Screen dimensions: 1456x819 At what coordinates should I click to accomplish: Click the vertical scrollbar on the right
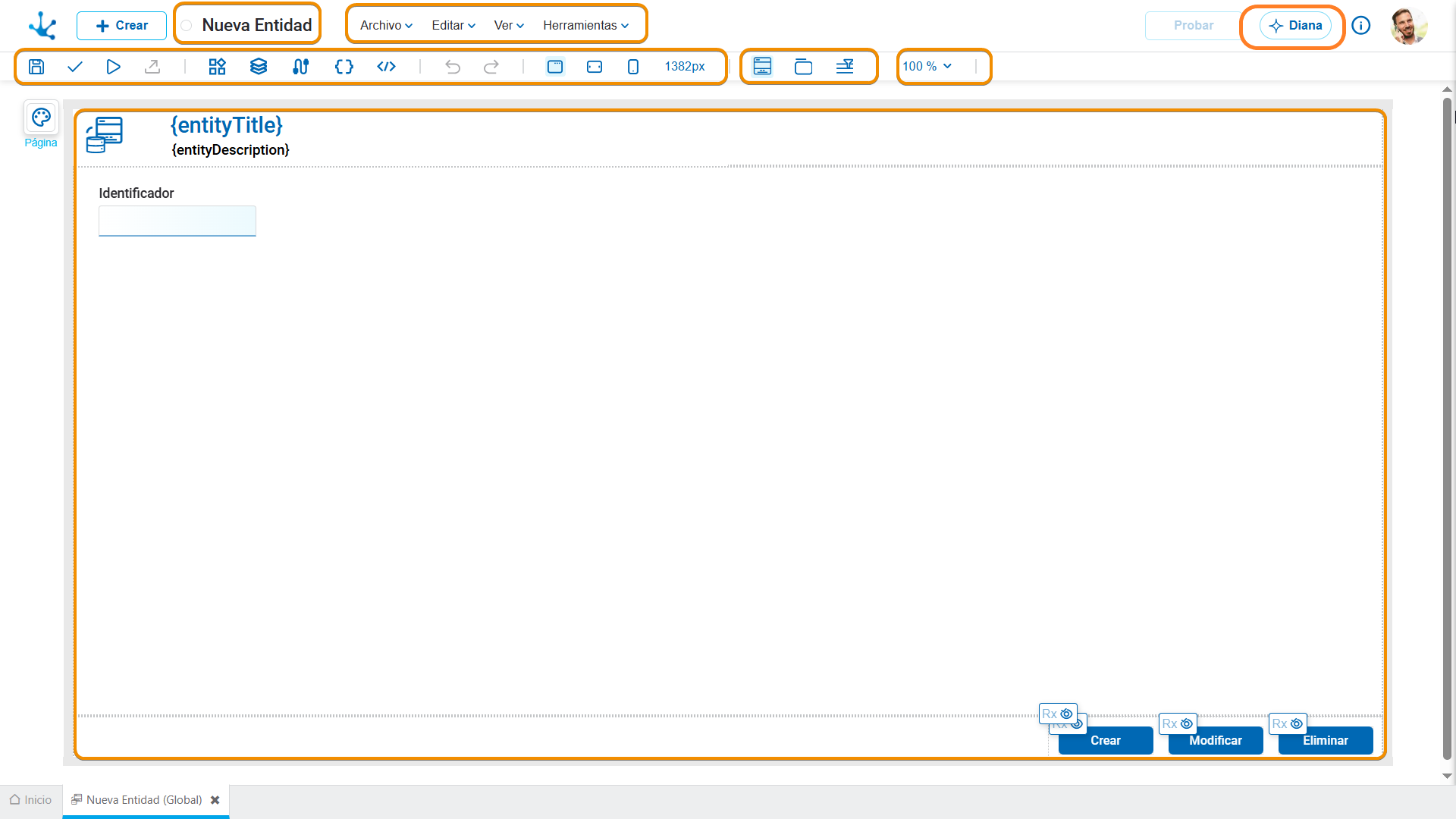[1447, 429]
